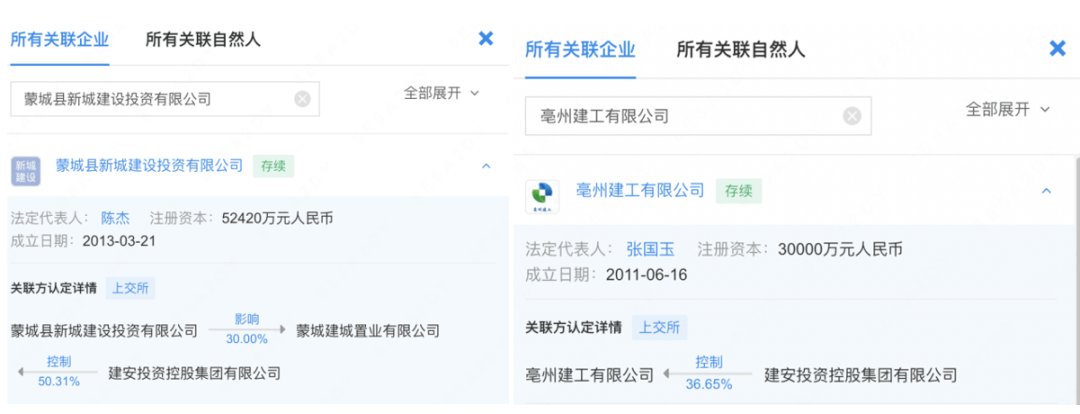
Task: Click search field containing 亳州建工有限公司
Action: [x=698, y=116]
